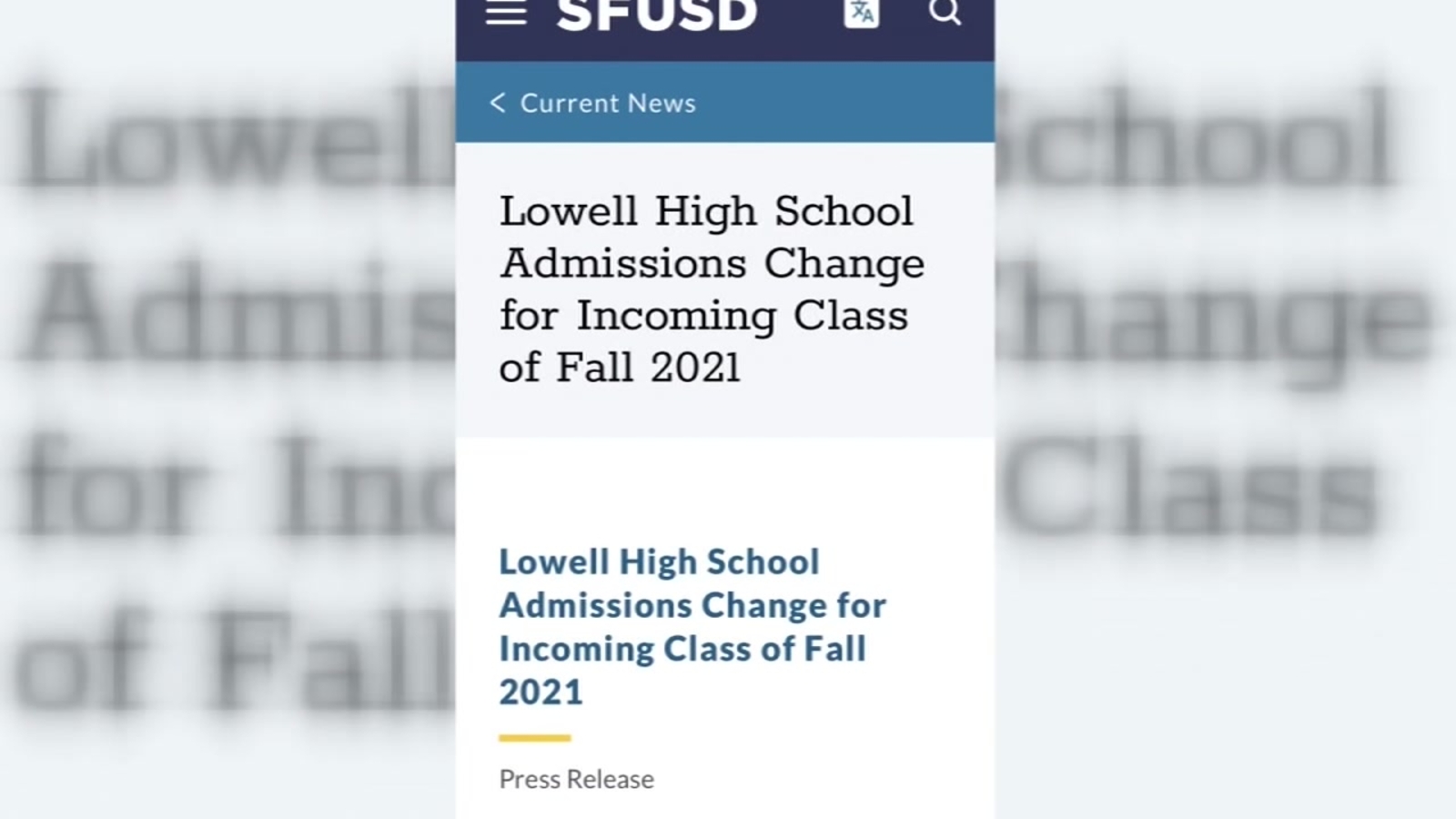Image resolution: width=1456 pixels, height=819 pixels.
Task: Open the hamburger navigation menu
Action: 506,13
